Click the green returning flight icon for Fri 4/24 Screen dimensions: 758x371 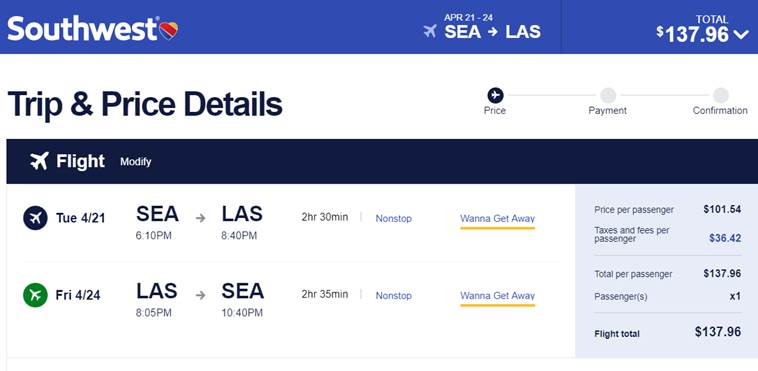(x=35, y=295)
